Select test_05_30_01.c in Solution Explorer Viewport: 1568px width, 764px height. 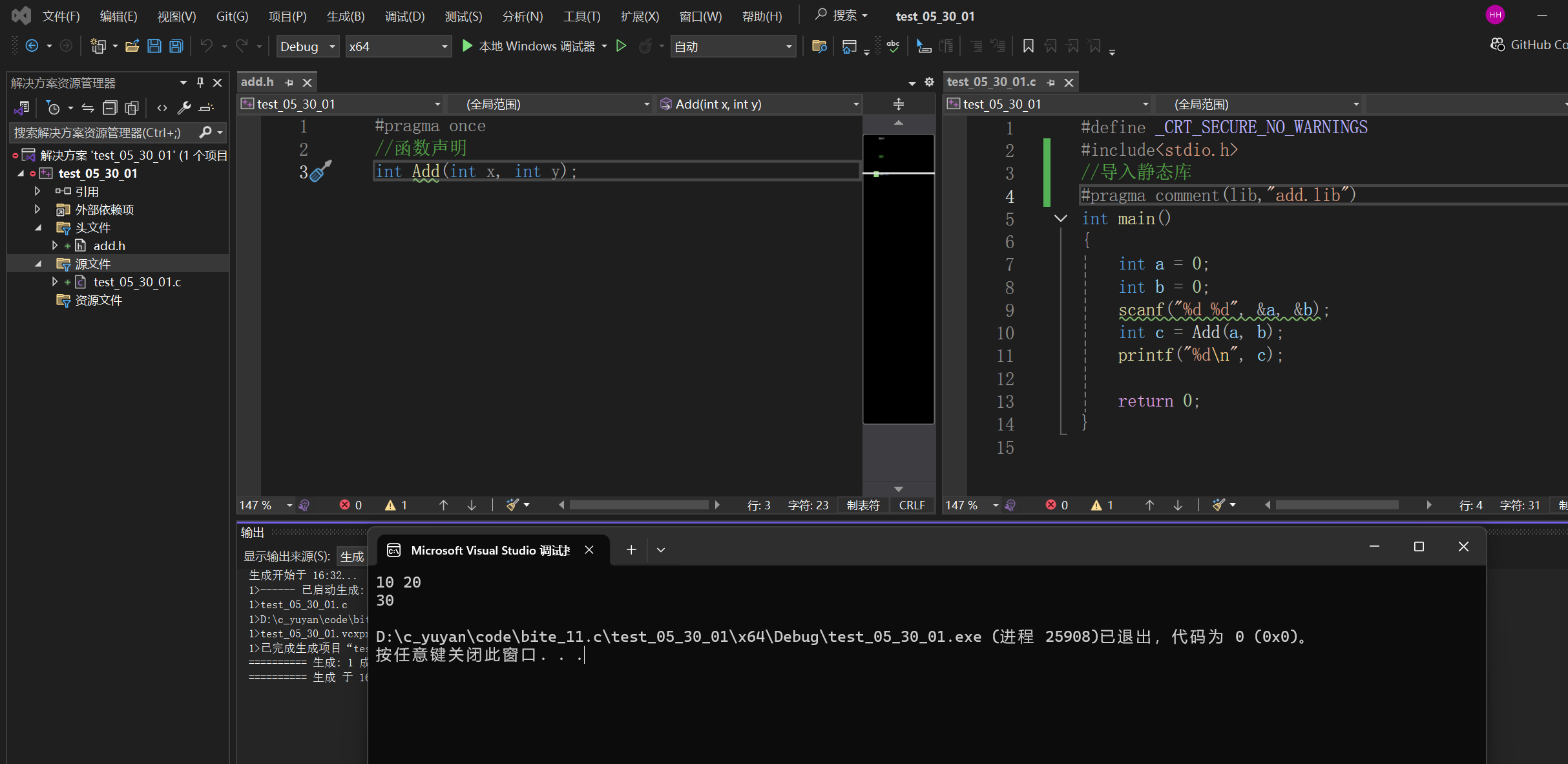pos(137,282)
